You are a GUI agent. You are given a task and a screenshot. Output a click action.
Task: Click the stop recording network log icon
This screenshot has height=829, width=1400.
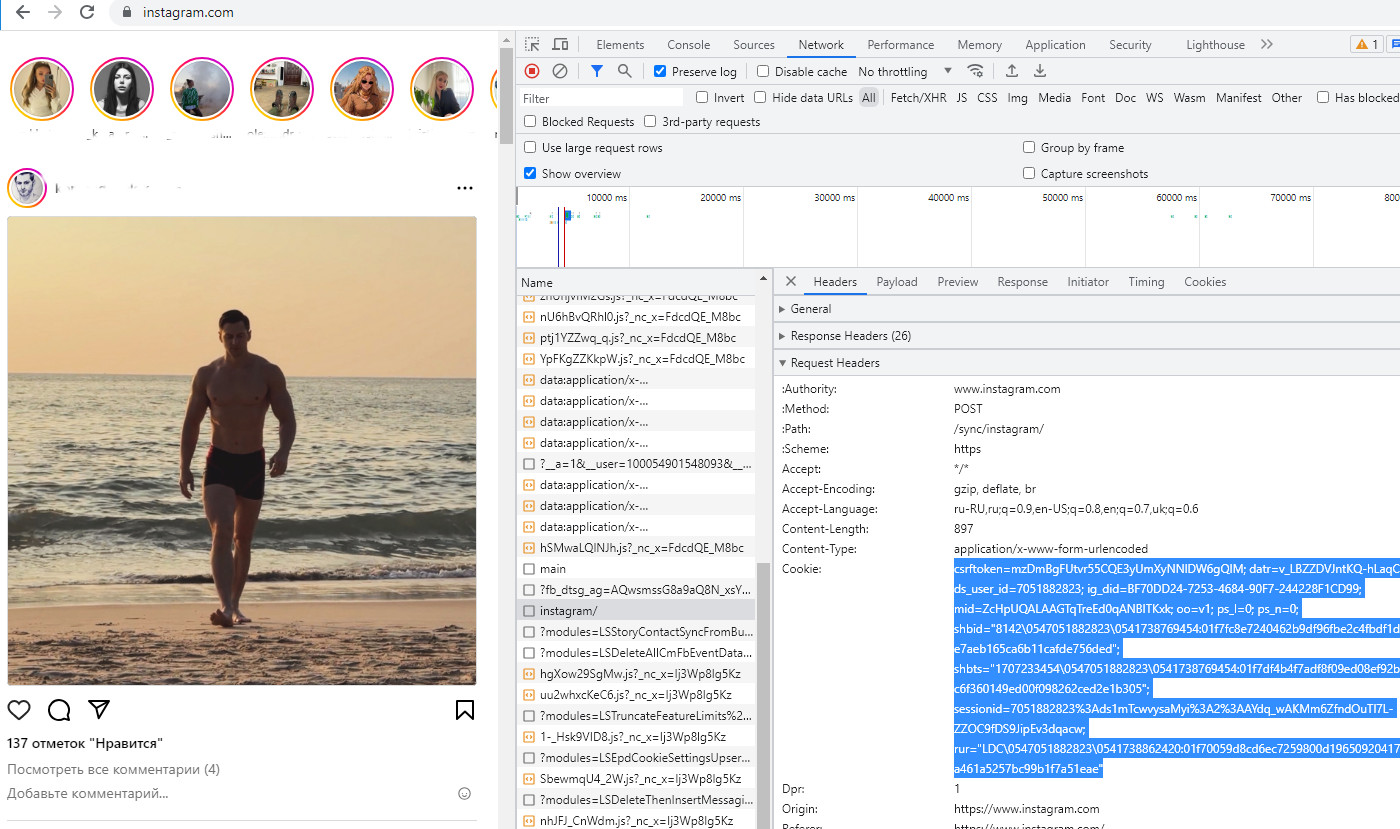click(x=532, y=71)
